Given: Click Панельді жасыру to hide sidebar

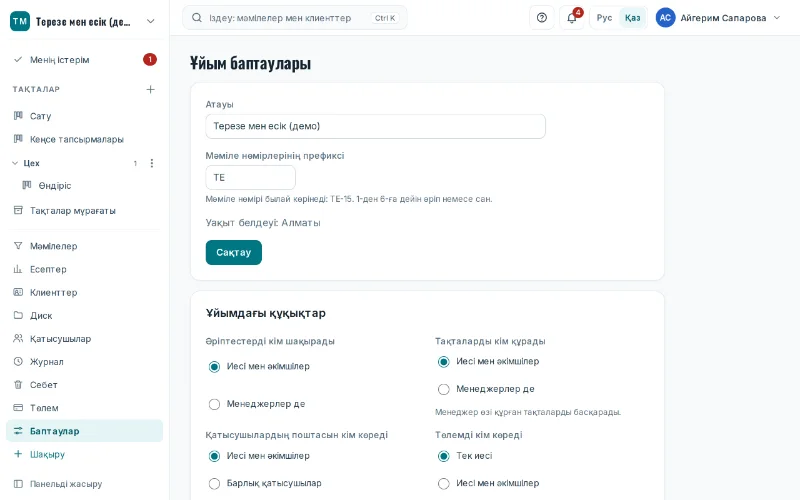Looking at the screenshot, I should 85,484.
